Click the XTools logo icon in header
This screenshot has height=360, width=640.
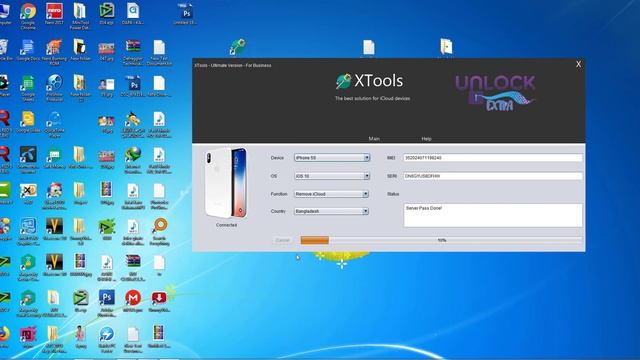(x=343, y=81)
